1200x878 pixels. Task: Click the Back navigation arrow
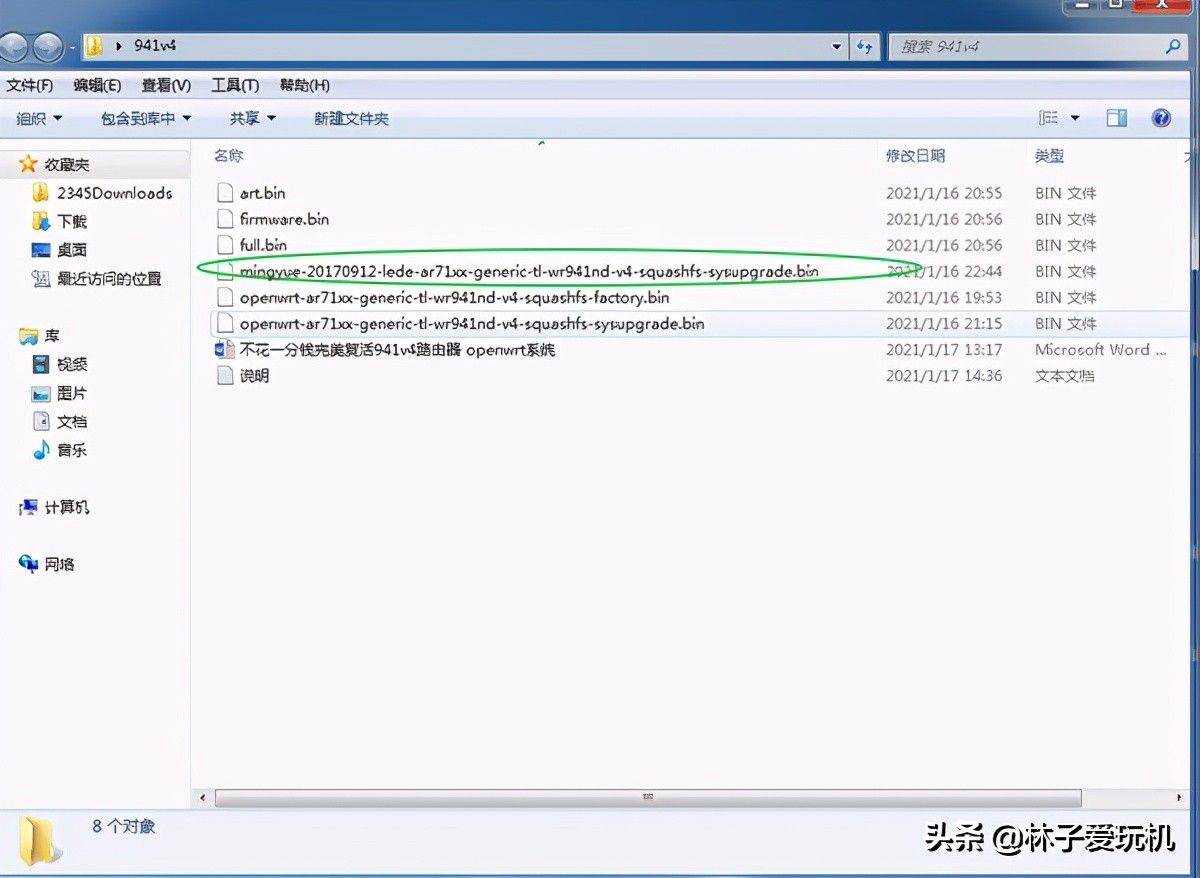click(x=17, y=46)
